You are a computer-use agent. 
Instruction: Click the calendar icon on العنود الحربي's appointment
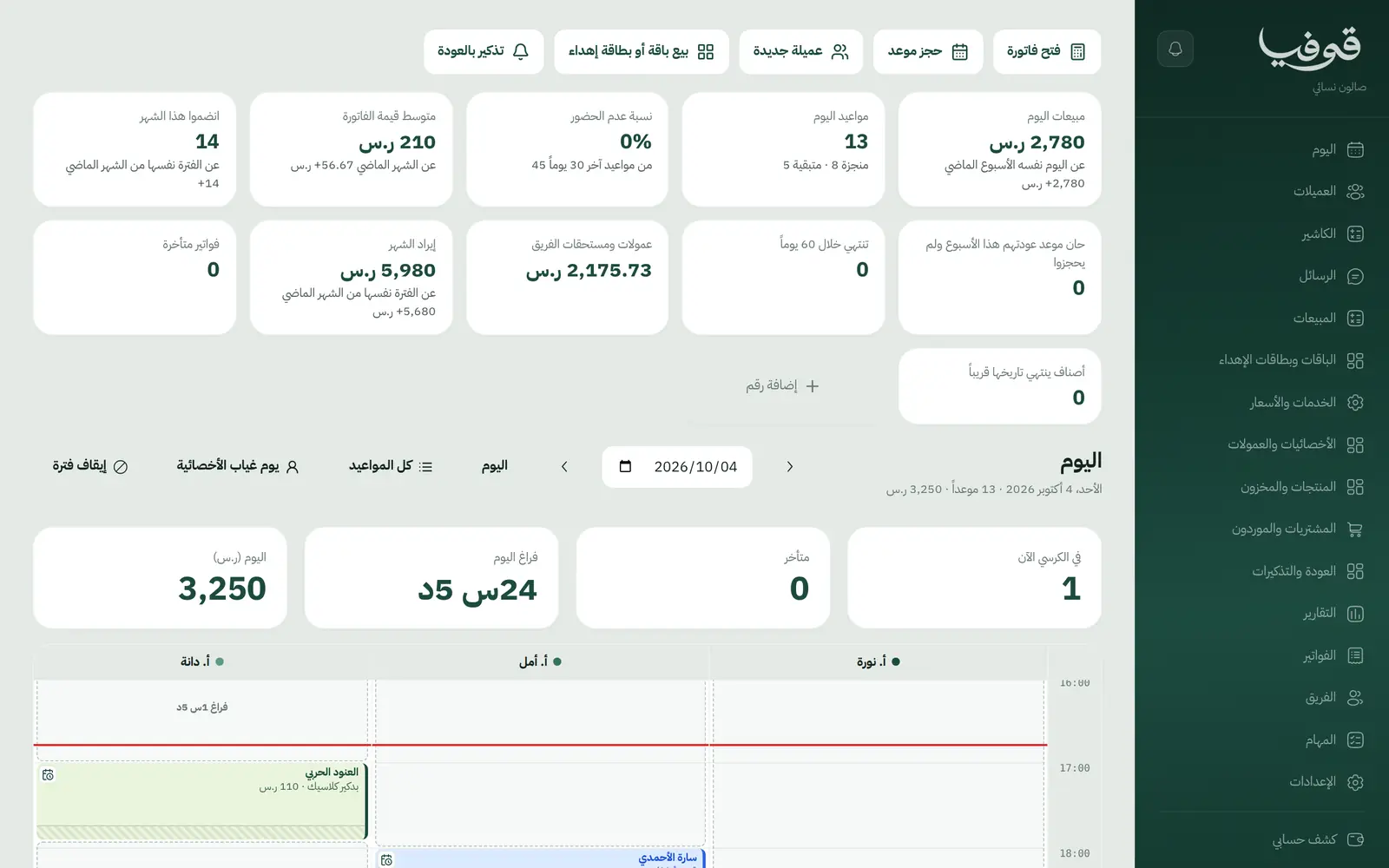tap(48, 774)
